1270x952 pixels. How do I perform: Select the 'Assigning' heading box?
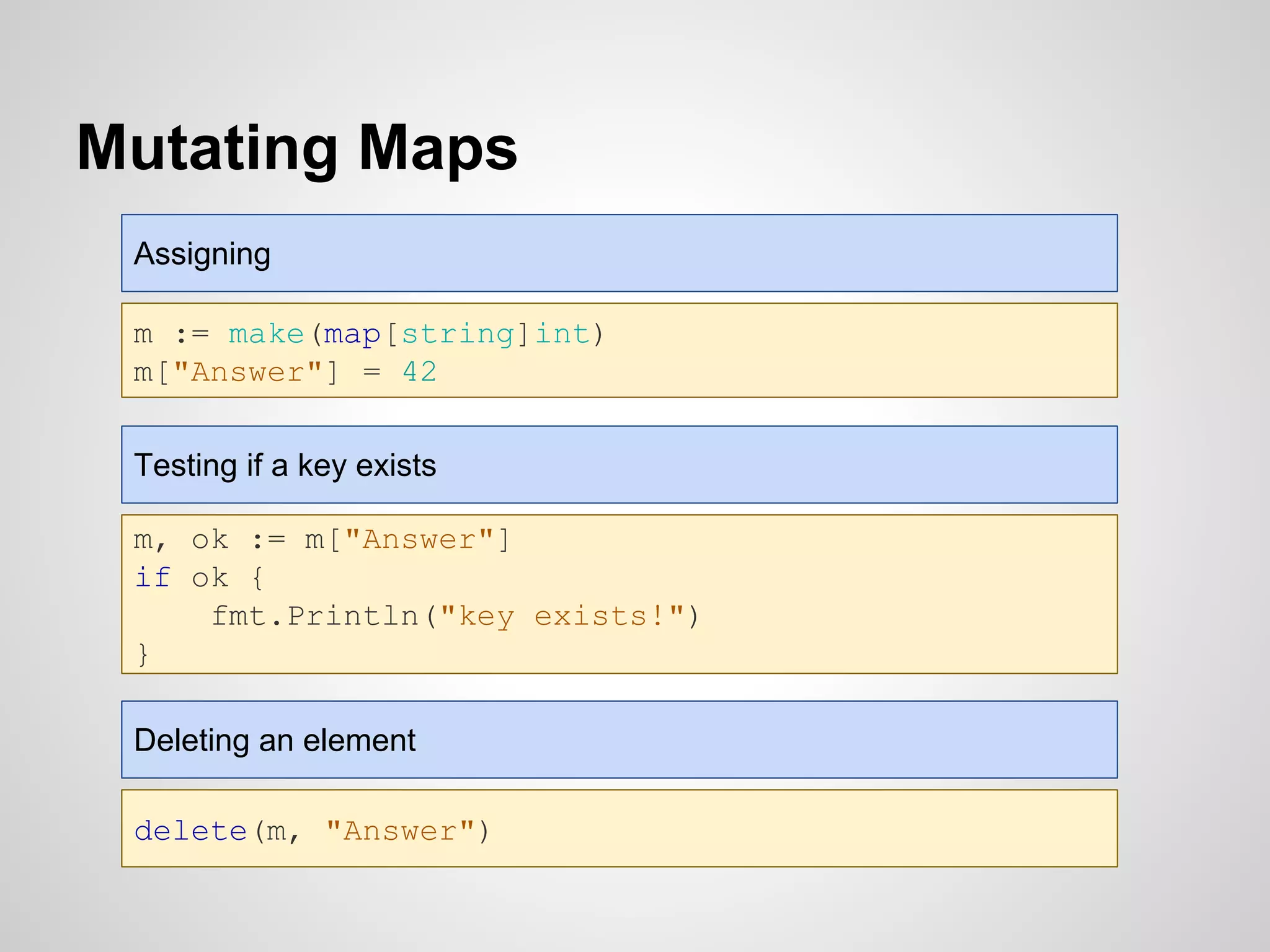[x=619, y=253]
